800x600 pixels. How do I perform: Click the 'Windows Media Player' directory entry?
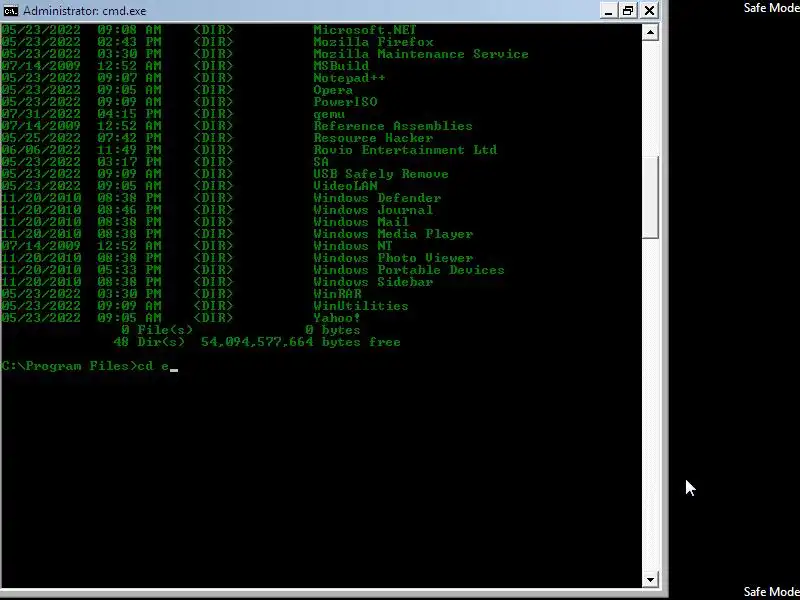pos(393,234)
